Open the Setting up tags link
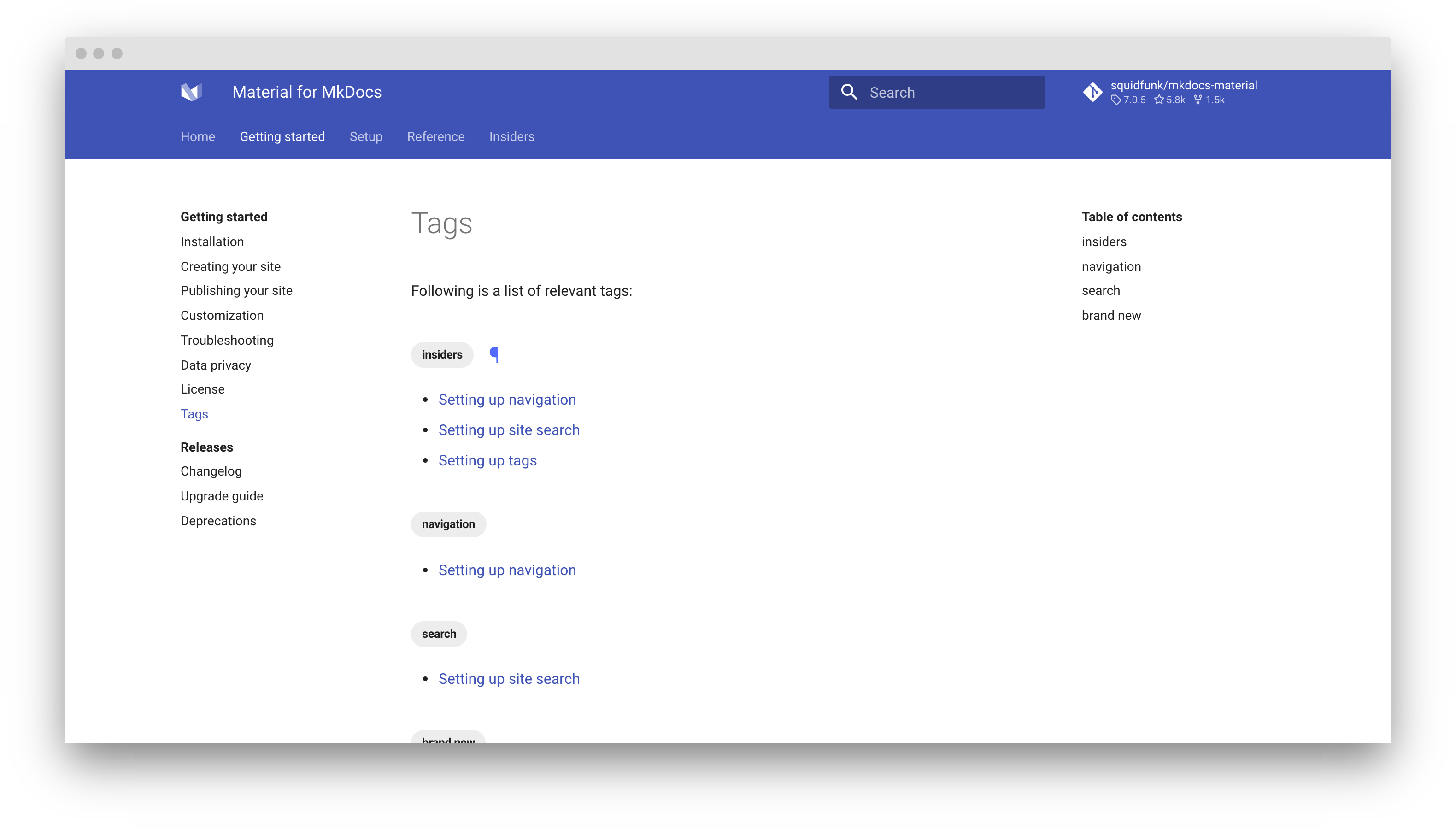This screenshot has height=835, width=1456. click(487, 460)
